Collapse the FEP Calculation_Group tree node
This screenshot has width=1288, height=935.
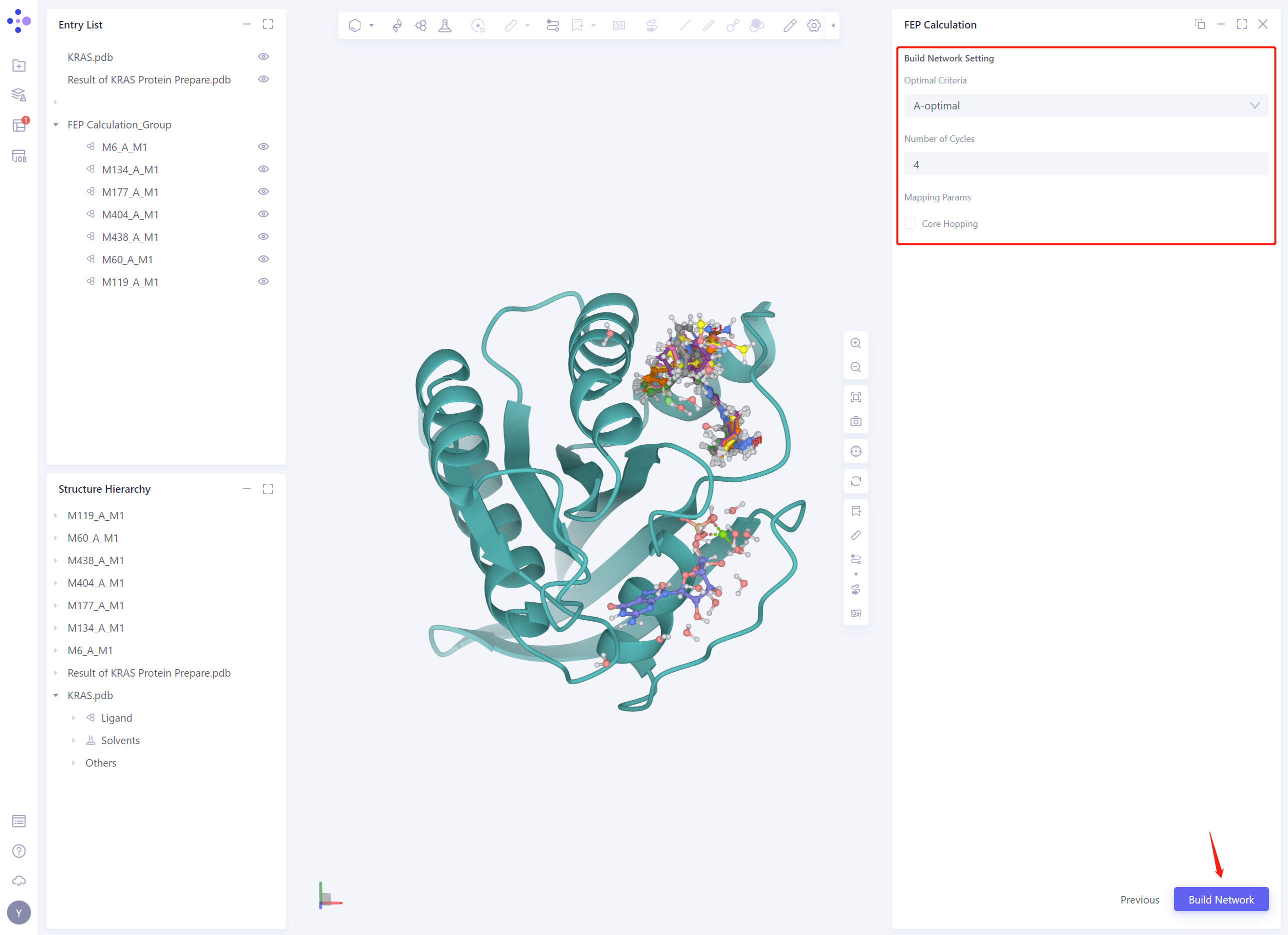point(55,125)
